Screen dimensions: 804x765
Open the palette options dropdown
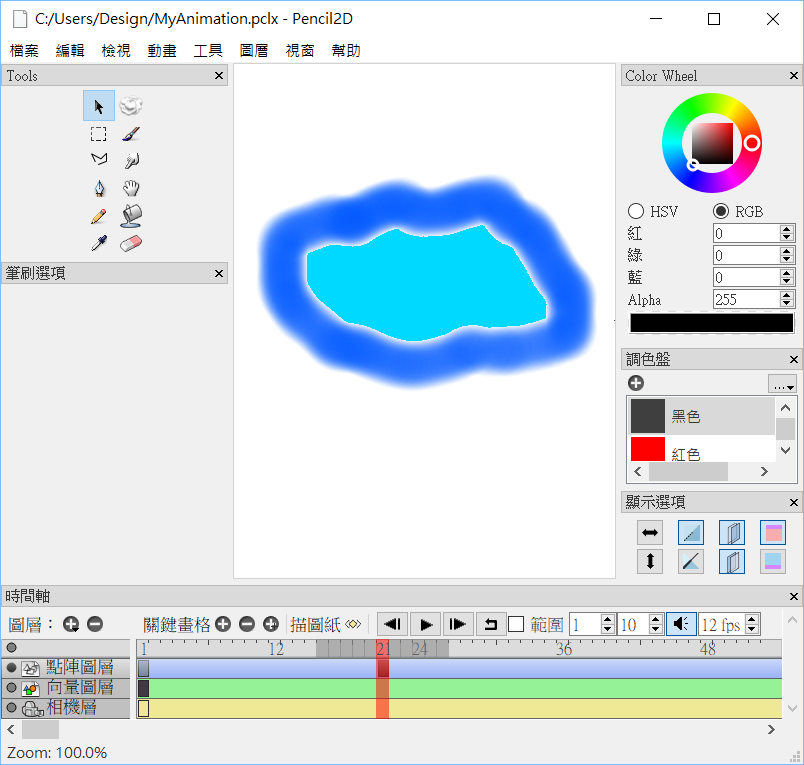[x=782, y=384]
